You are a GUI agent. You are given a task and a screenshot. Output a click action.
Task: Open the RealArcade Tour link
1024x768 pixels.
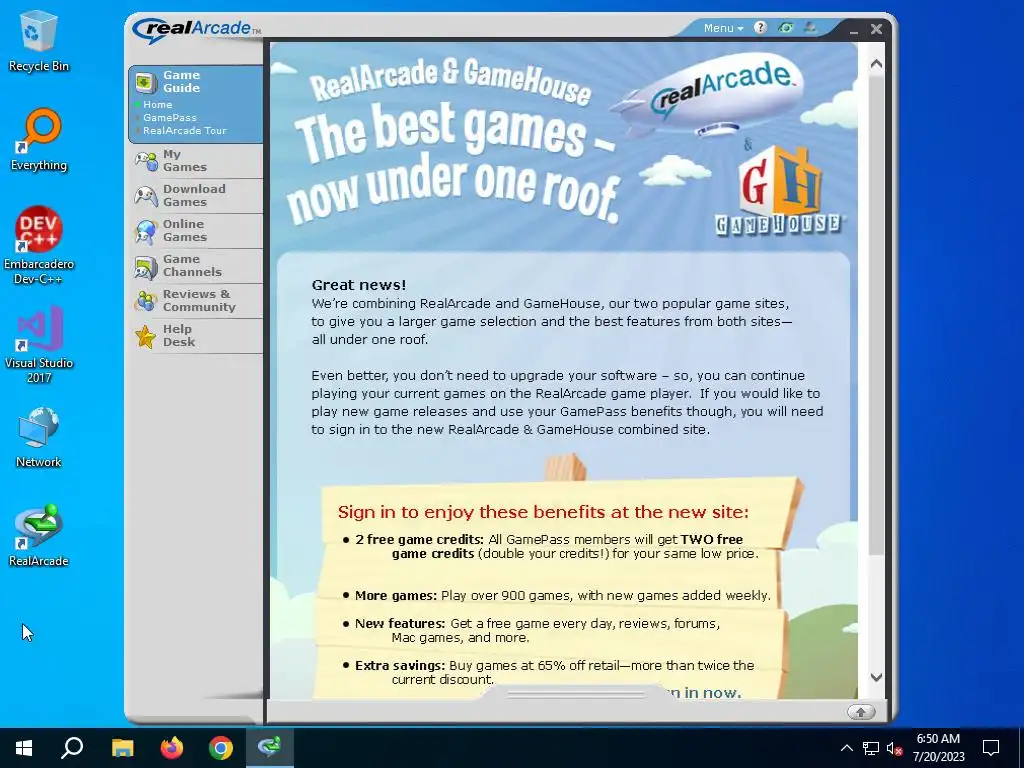click(x=185, y=131)
